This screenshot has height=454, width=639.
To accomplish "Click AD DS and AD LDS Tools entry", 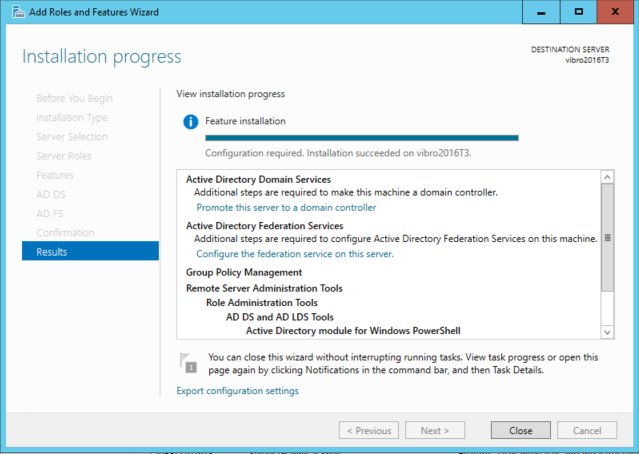I will coord(280,317).
